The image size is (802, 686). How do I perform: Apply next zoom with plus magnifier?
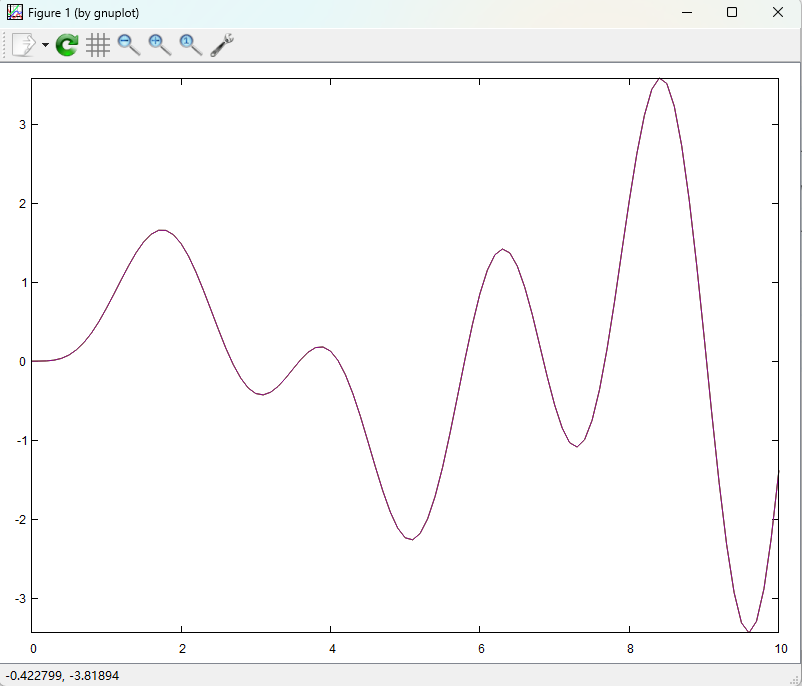(159, 45)
